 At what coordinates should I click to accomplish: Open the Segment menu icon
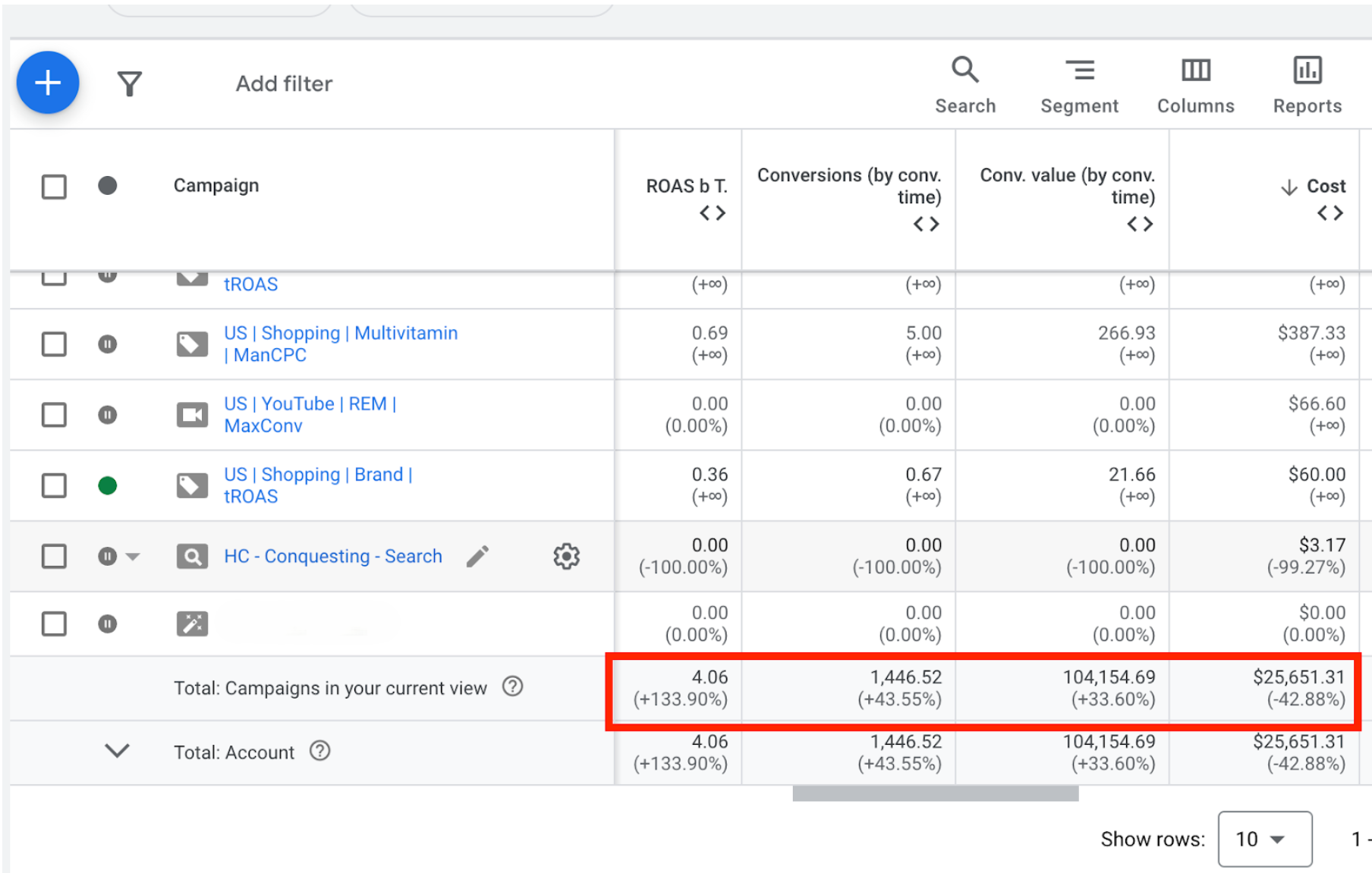(x=1079, y=71)
